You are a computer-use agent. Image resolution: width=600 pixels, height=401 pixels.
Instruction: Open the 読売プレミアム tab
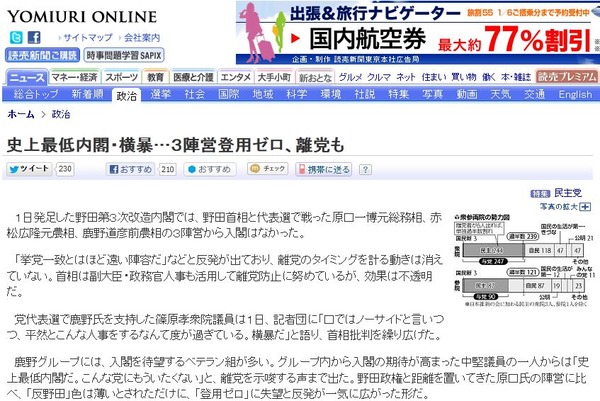[567, 77]
